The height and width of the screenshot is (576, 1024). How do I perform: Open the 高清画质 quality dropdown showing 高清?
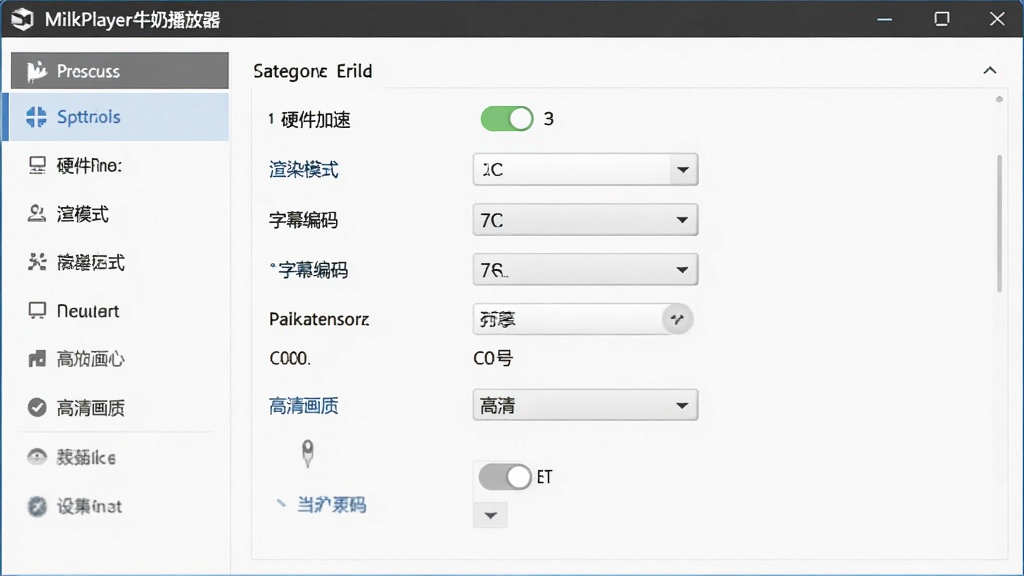(585, 406)
